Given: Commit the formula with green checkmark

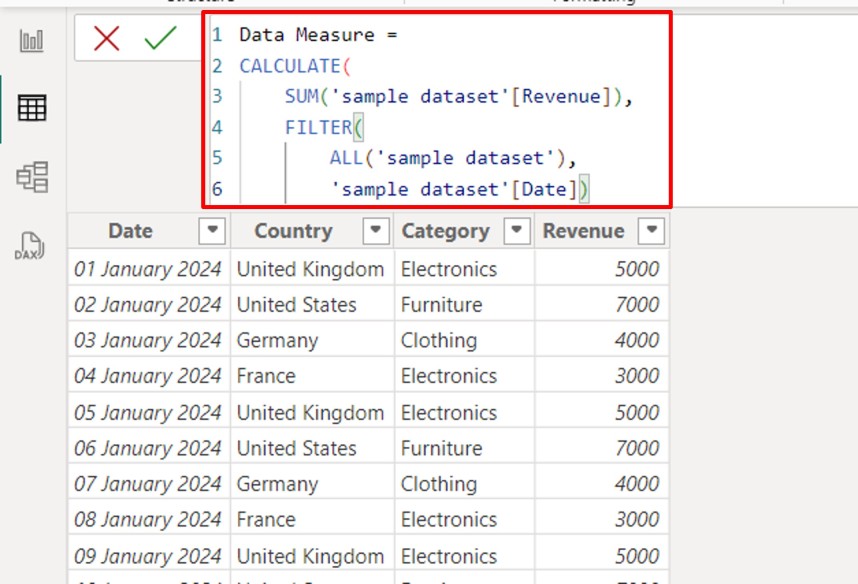Looking at the screenshot, I should (160, 39).
